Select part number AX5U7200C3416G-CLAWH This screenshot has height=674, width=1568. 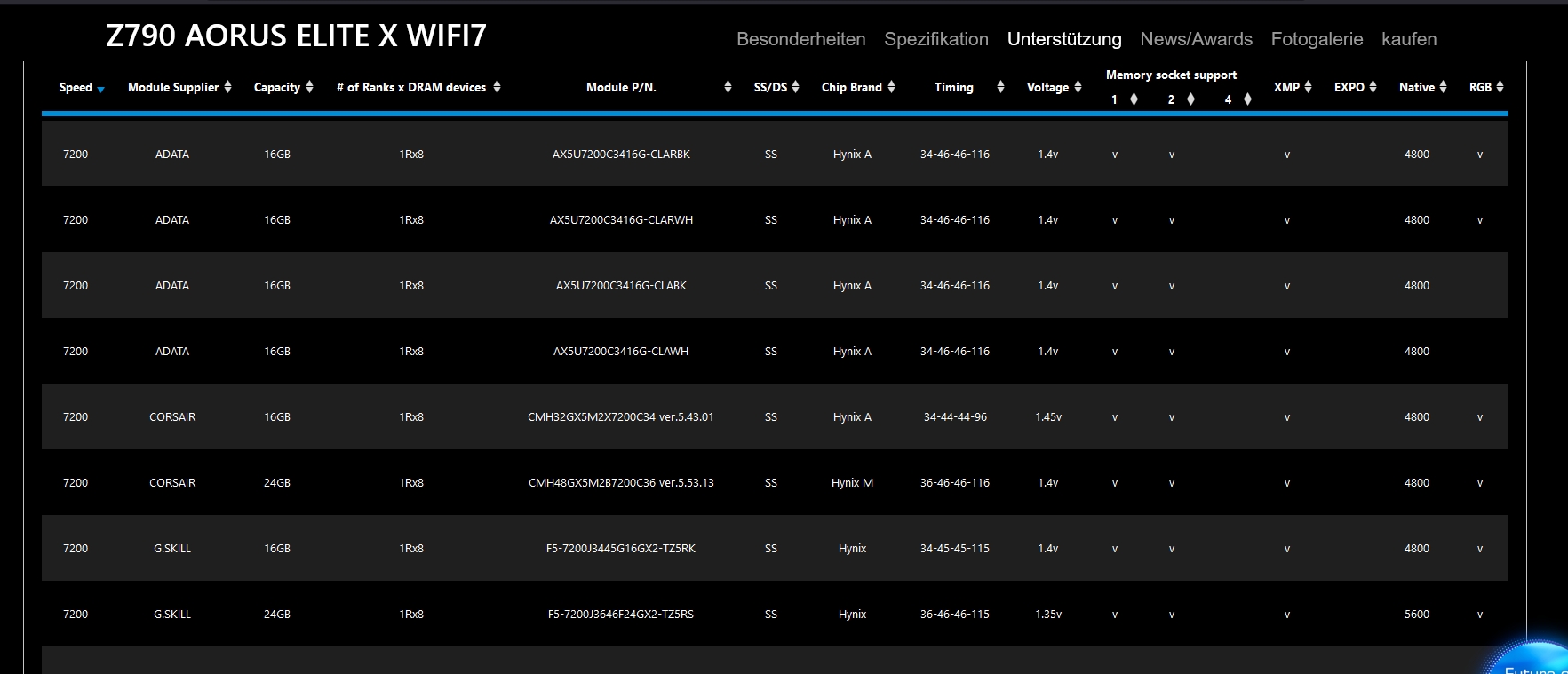coord(621,352)
